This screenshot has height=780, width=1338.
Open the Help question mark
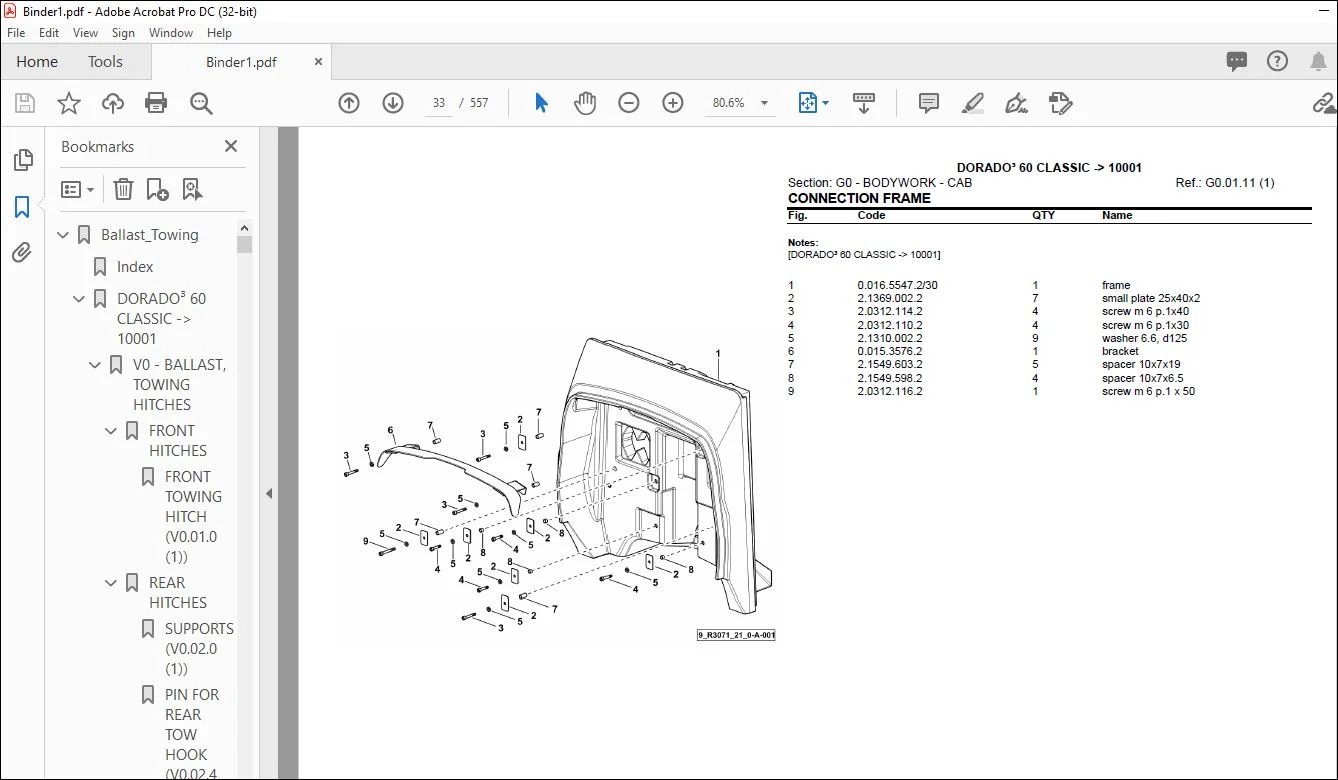1277,62
